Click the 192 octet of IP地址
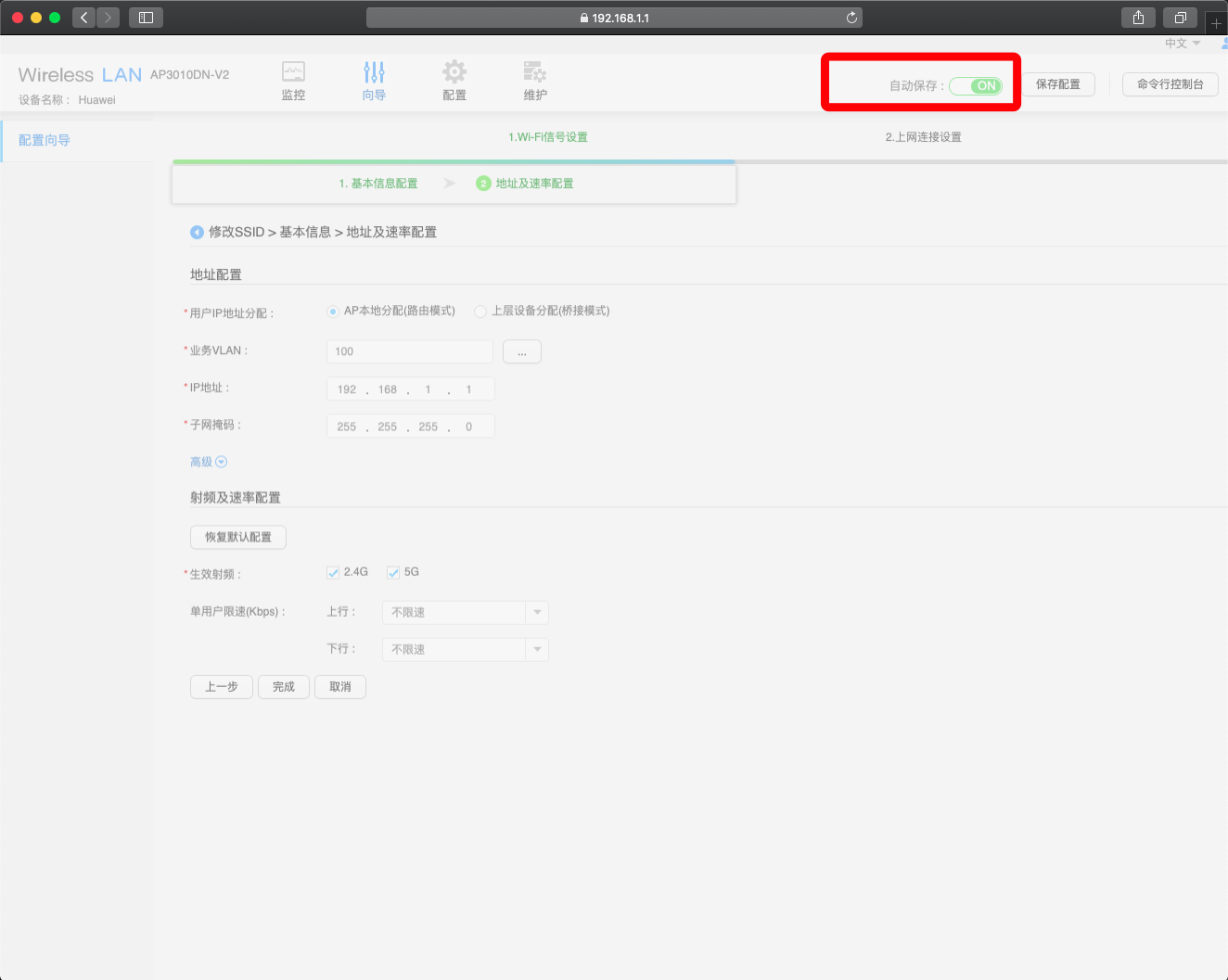The height and width of the screenshot is (980, 1228). tap(347, 389)
